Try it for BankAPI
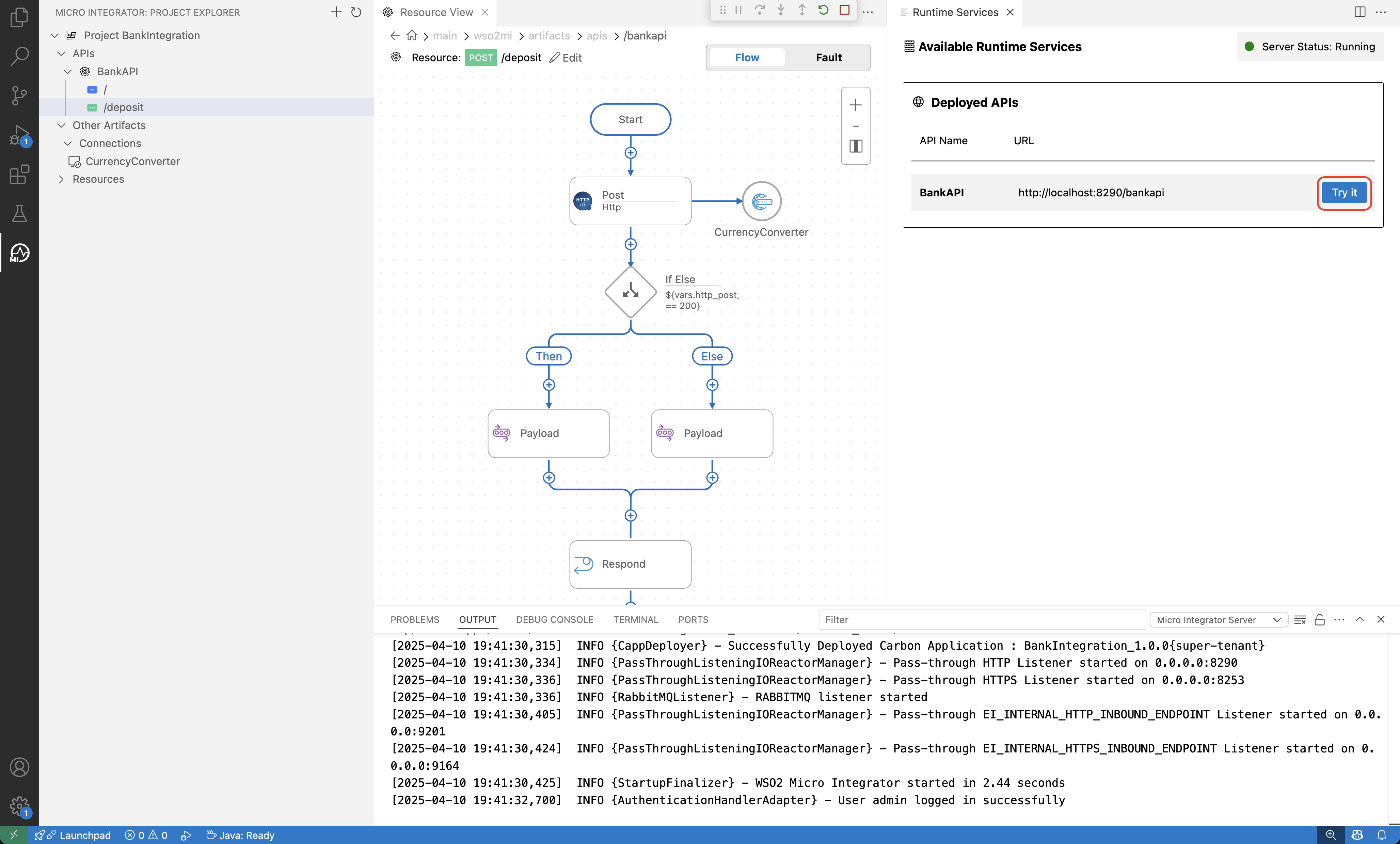Viewport: 1400px width, 844px height. coord(1344,193)
